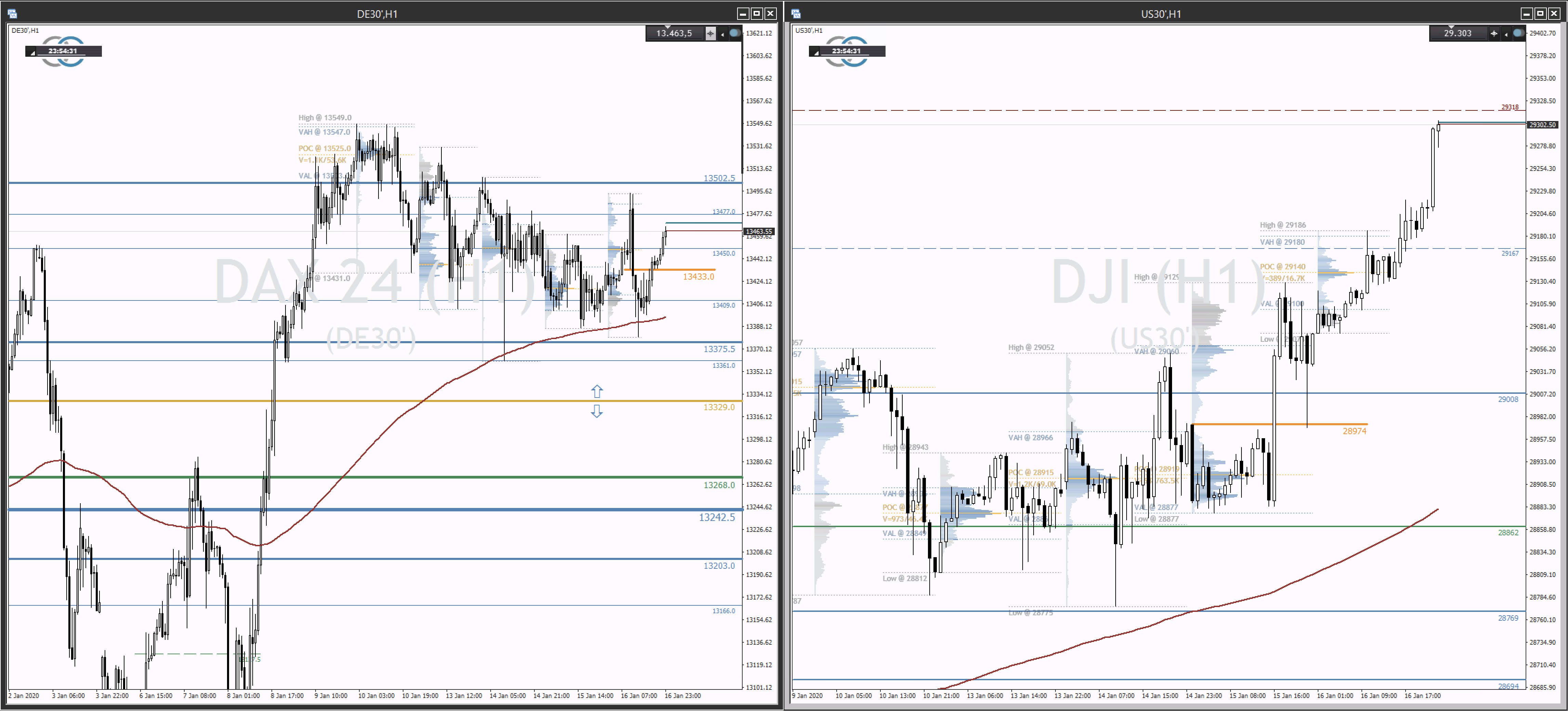Select High @ 13549.0 profile label
Image resolution: width=1568 pixels, height=711 pixels.
[325, 118]
